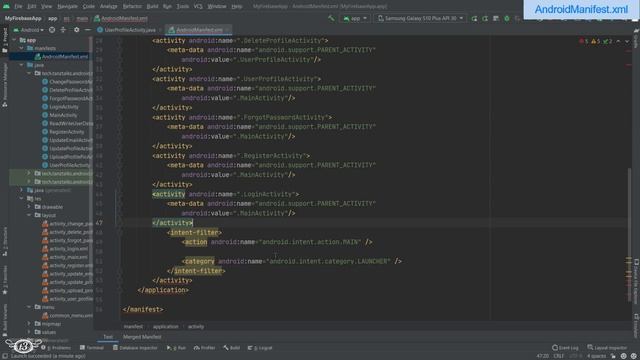Click application in XML breadcrumb bar

pos(165,327)
